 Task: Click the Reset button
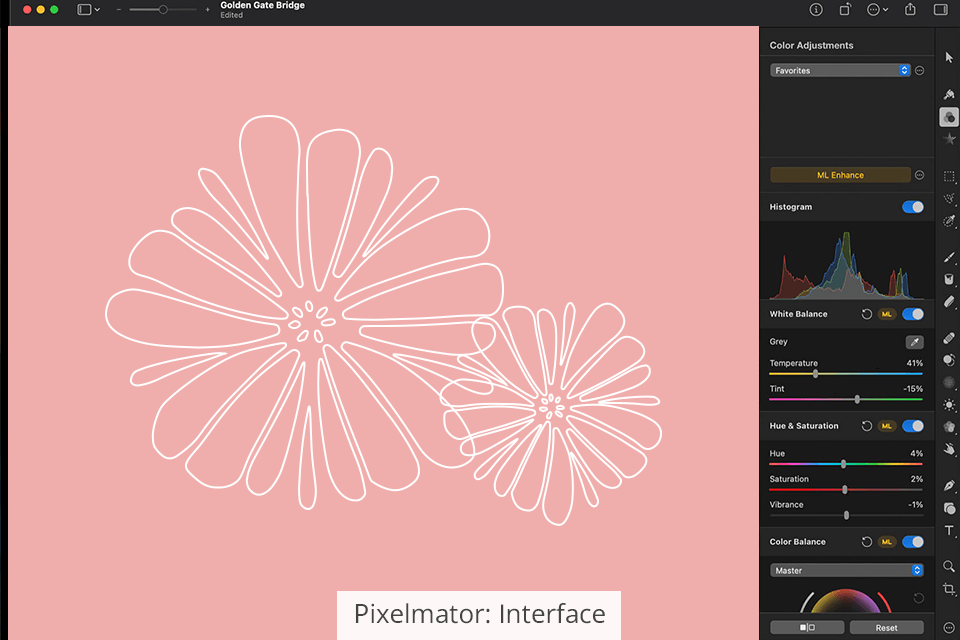tap(886, 628)
